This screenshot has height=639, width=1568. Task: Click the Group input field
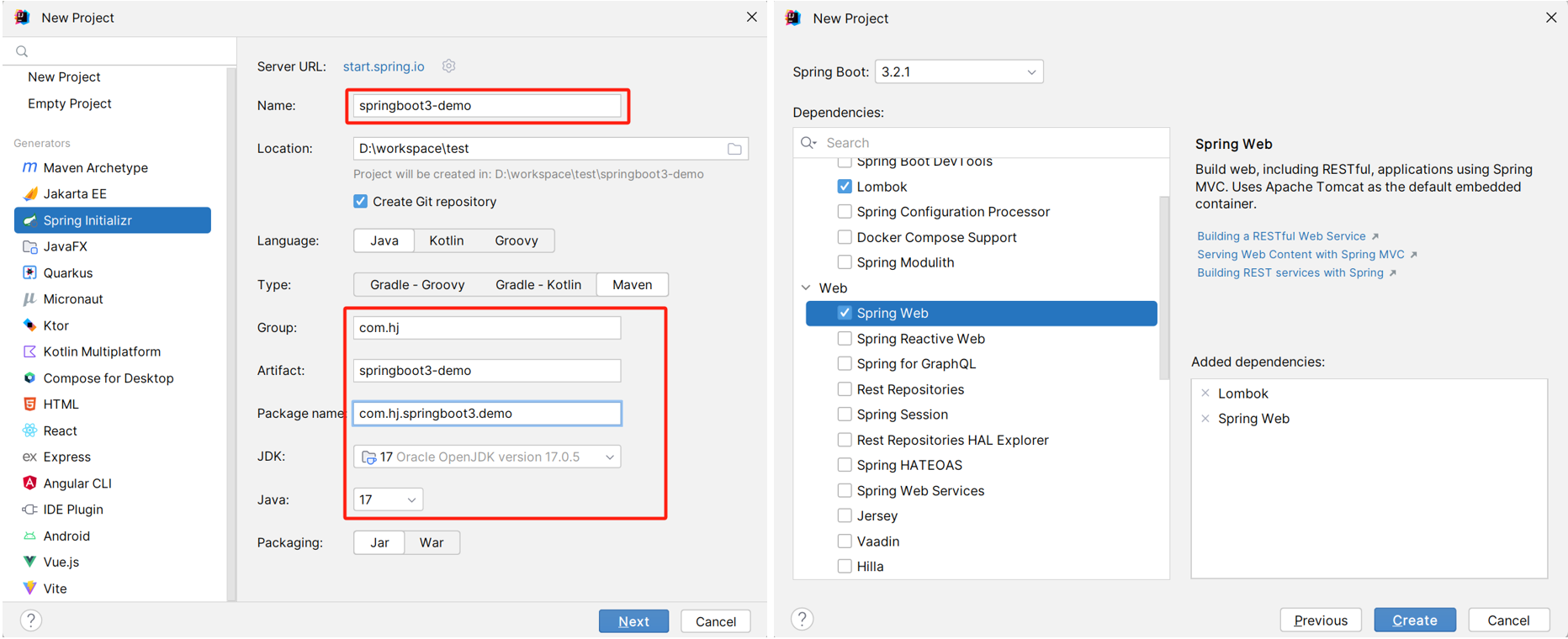[487, 327]
